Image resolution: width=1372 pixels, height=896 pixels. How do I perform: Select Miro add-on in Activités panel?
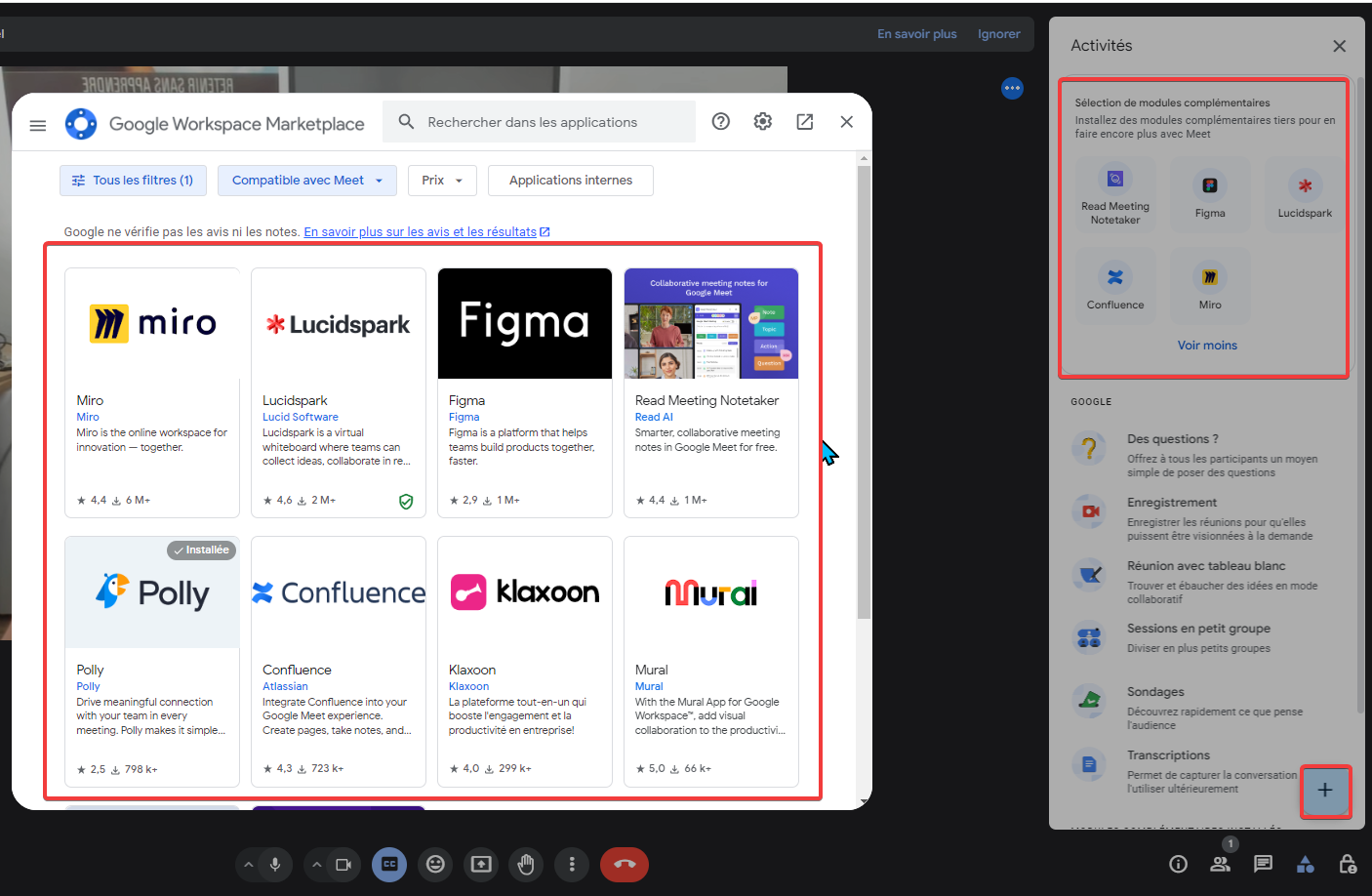pos(1210,287)
